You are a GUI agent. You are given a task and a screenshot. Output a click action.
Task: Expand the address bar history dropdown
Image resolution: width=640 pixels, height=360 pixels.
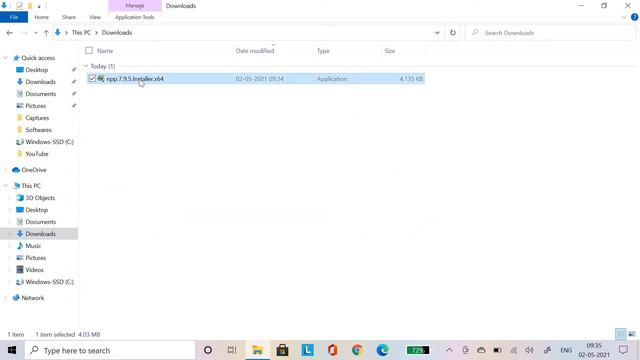[x=437, y=33]
